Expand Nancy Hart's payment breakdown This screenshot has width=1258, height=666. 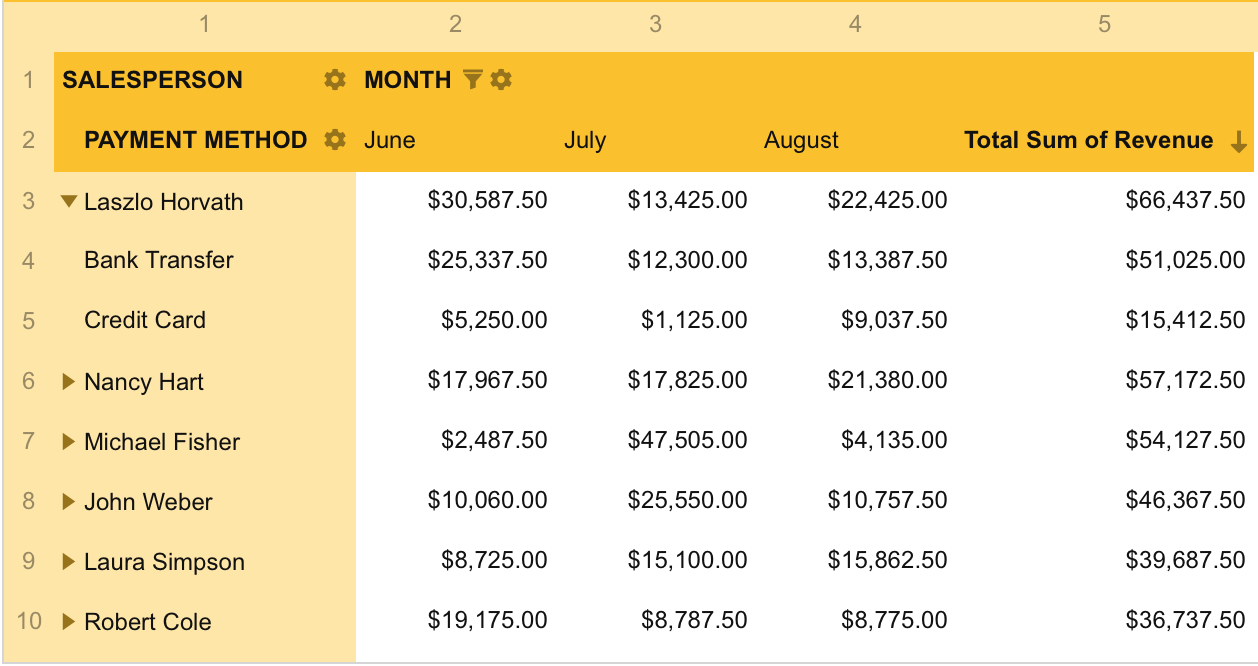click(70, 381)
